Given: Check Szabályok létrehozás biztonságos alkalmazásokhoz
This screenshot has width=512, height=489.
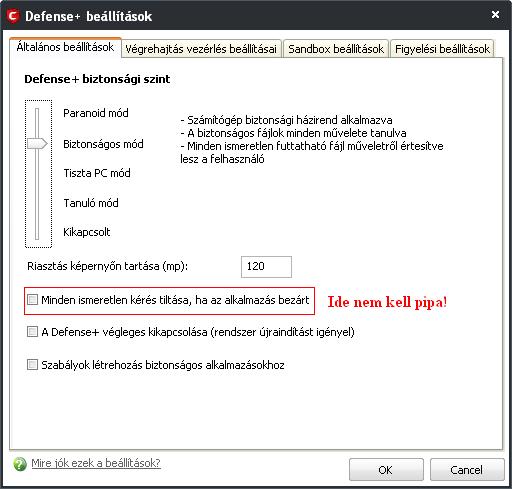Looking at the screenshot, I should (32, 365).
